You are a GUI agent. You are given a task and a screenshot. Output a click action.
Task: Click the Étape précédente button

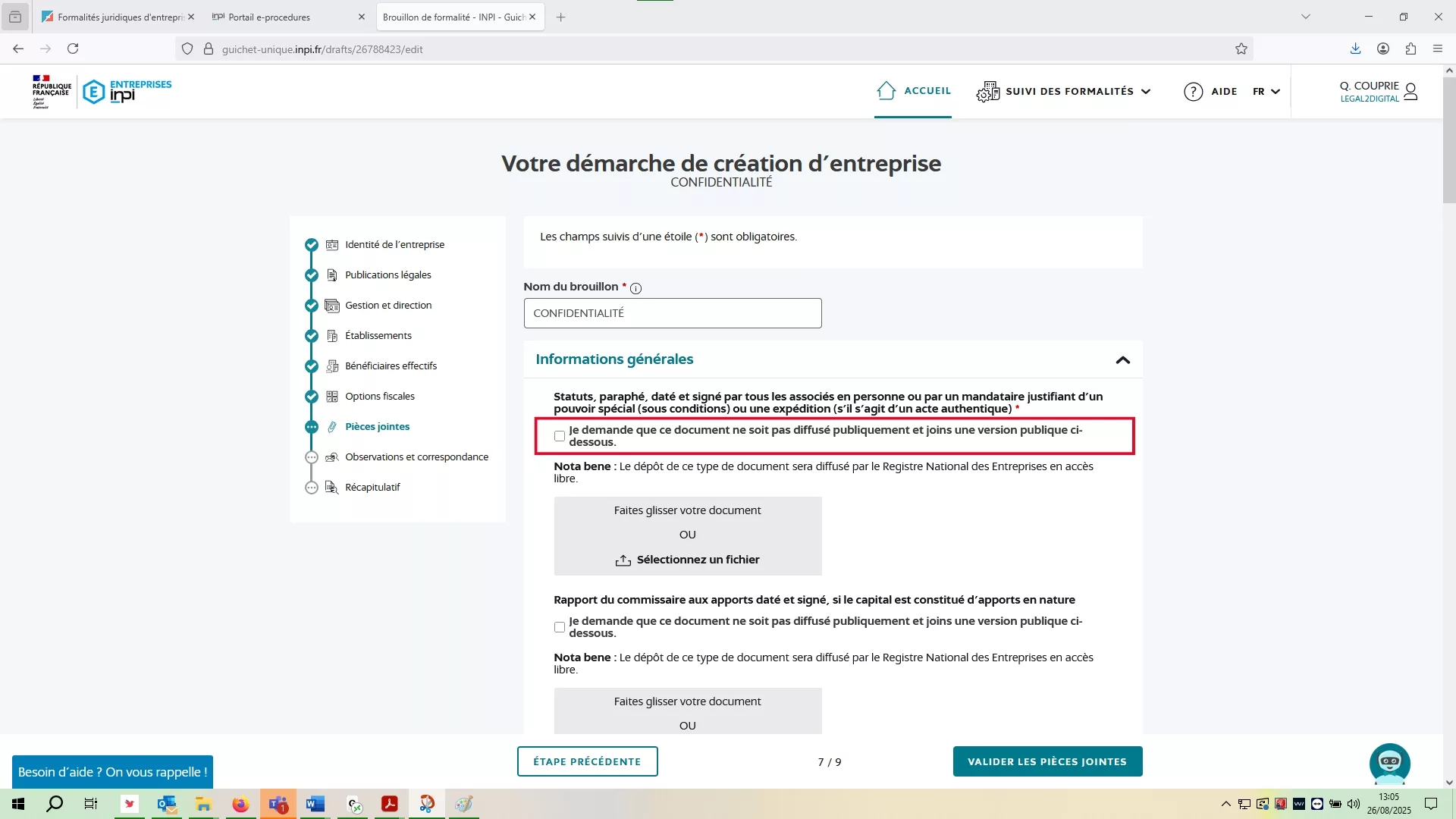tap(587, 761)
